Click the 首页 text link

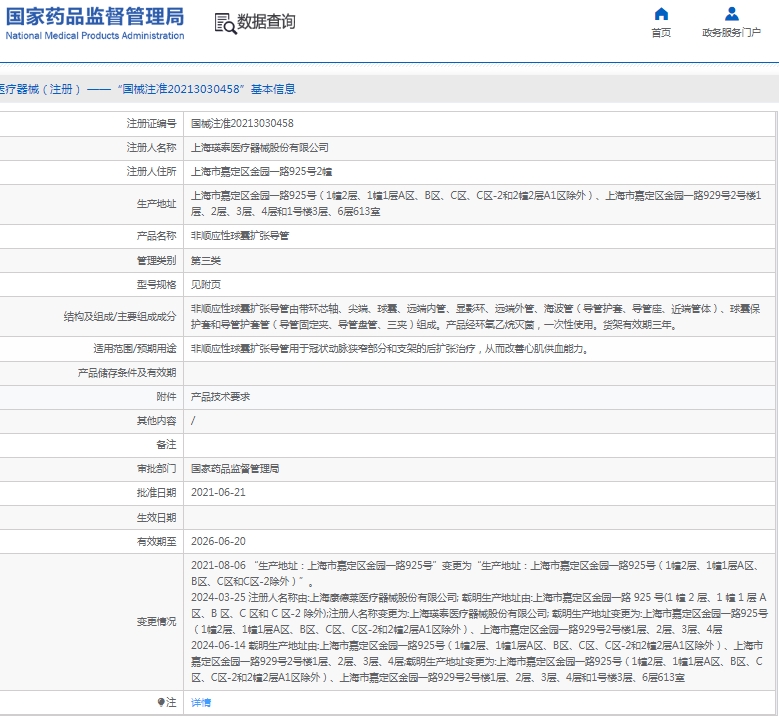pyautogui.click(x=661, y=33)
